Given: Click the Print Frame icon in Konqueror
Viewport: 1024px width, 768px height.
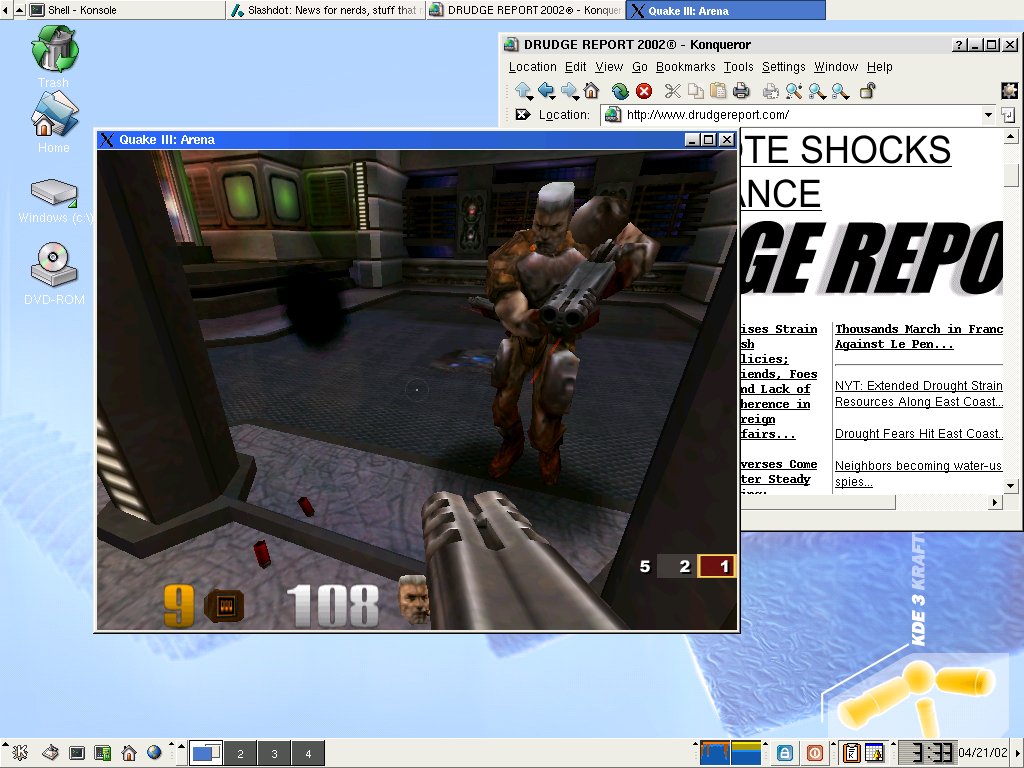Looking at the screenshot, I should (771, 91).
